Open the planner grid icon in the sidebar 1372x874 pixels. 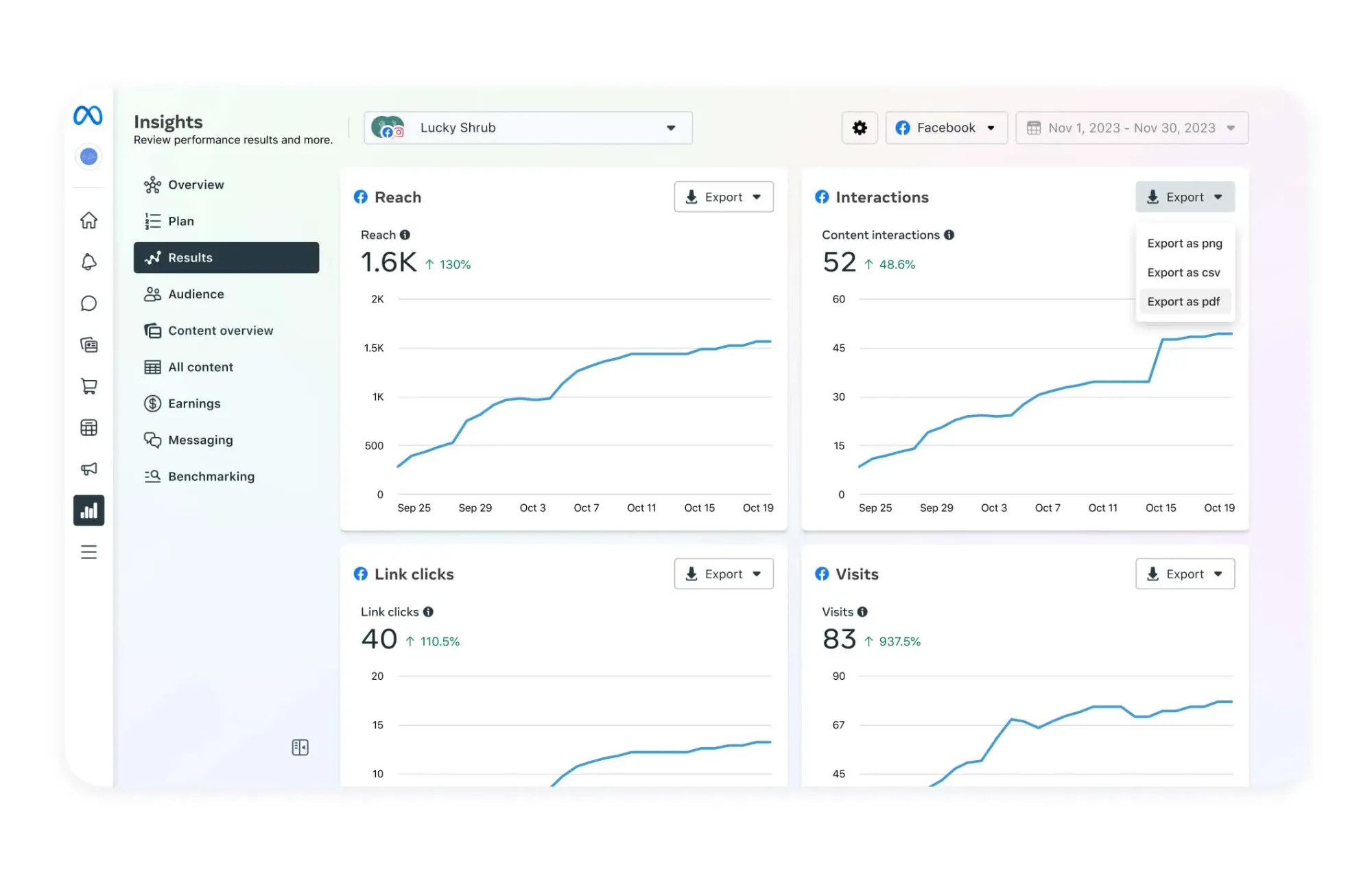(88, 427)
